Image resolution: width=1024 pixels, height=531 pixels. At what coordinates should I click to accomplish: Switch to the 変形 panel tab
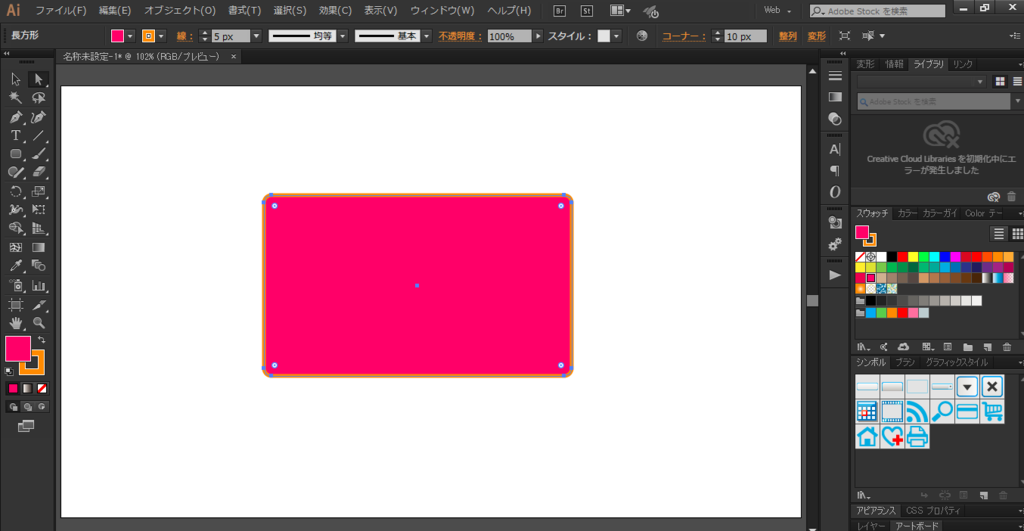tap(865, 64)
